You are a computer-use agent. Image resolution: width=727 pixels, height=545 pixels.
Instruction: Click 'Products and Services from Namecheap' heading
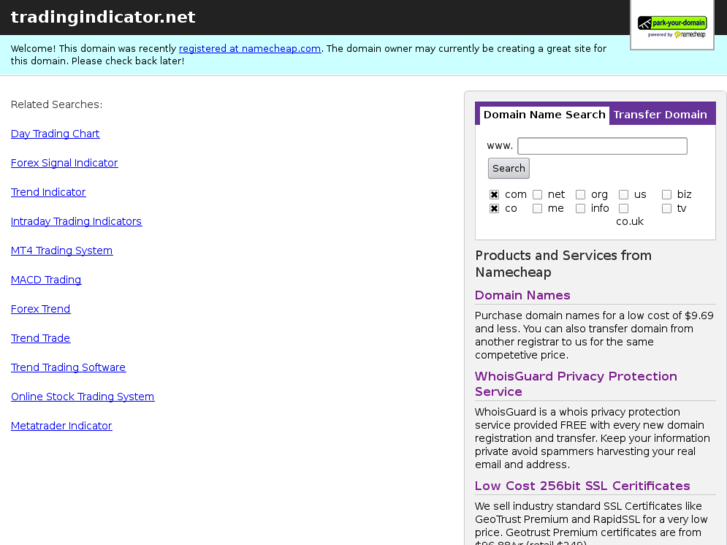coord(563,263)
